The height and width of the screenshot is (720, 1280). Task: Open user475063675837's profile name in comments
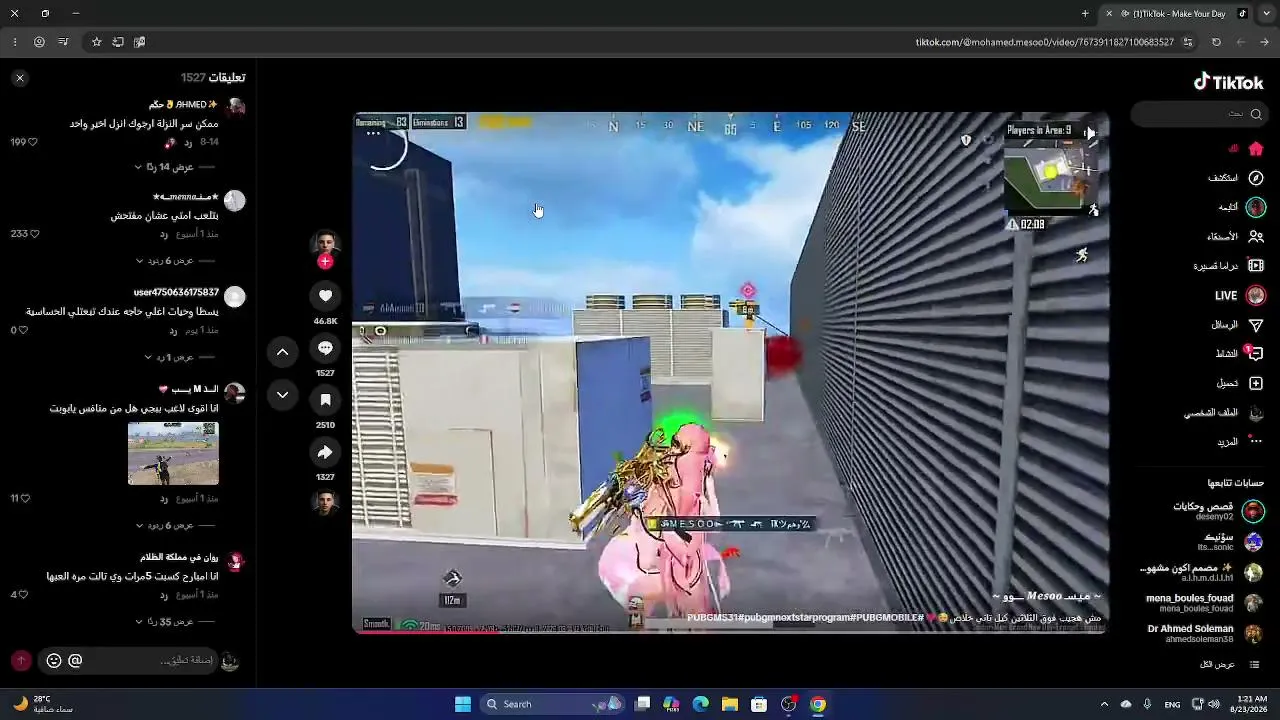176,292
